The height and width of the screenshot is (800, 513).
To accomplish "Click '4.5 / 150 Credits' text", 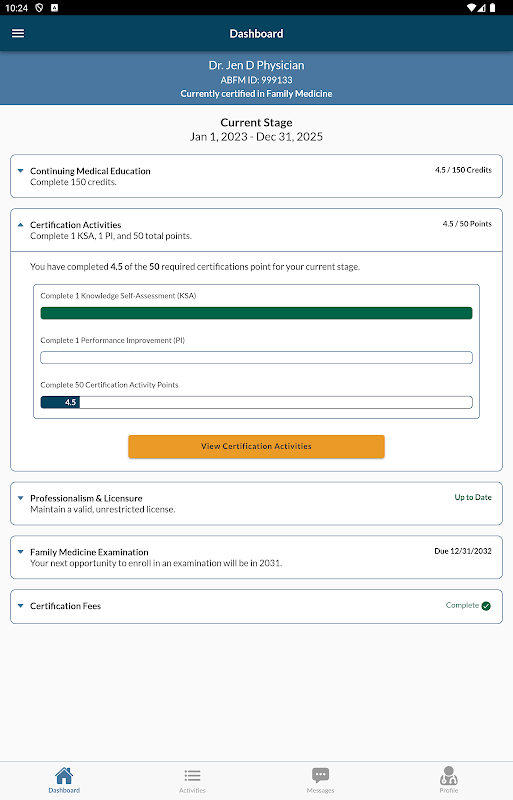I will [x=463, y=170].
